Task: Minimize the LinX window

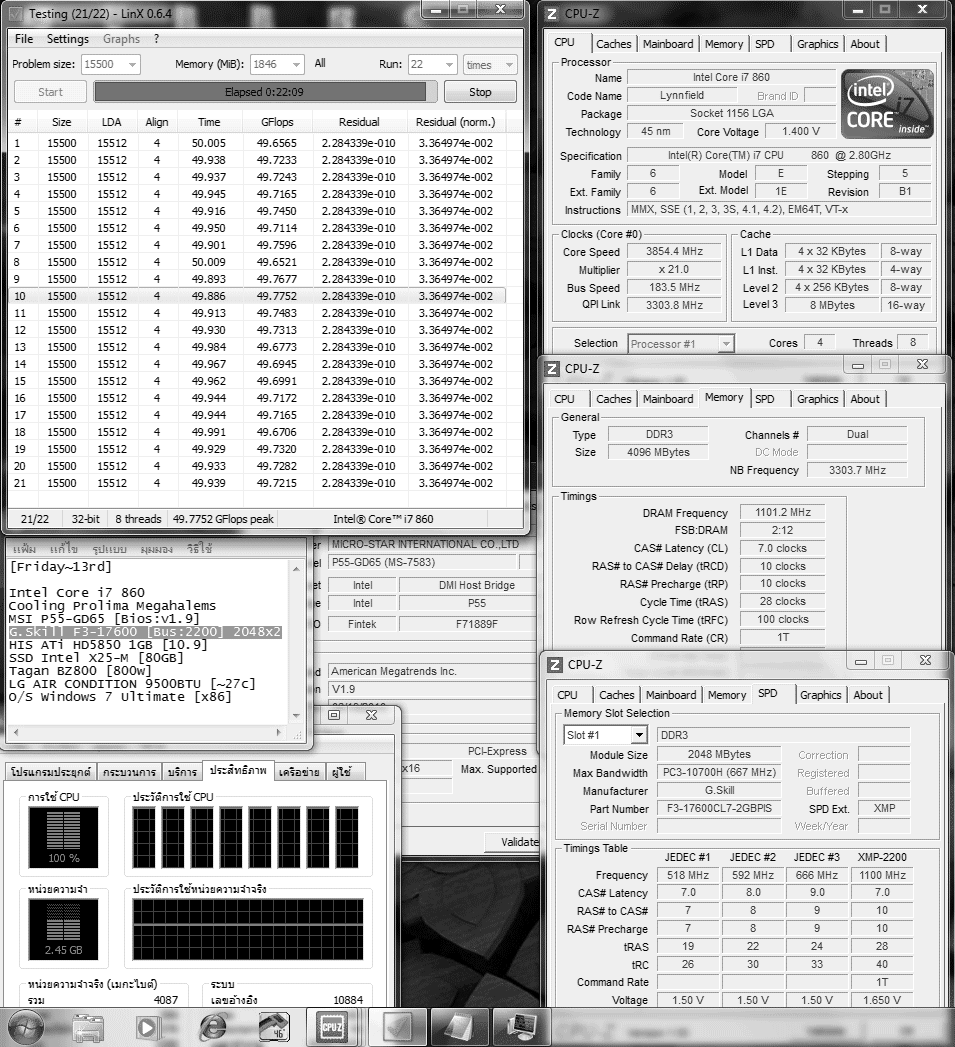Action: coord(436,9)
